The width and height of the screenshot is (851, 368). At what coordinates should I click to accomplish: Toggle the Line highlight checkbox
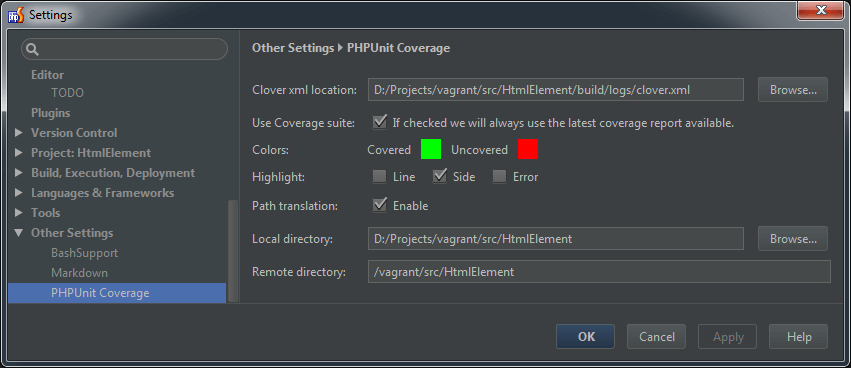[379, 176]
